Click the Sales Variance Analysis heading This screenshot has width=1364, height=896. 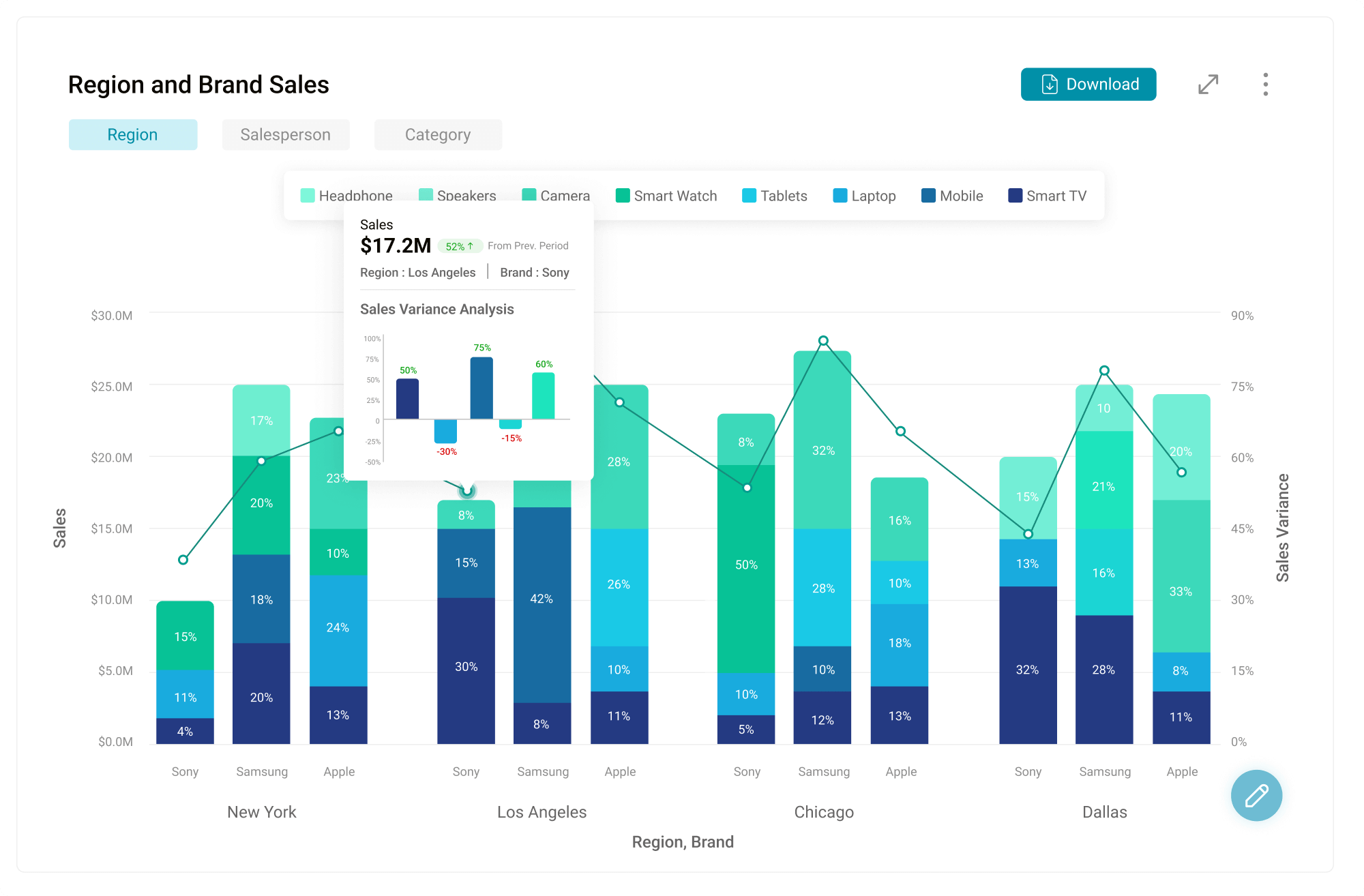point(437,309)
